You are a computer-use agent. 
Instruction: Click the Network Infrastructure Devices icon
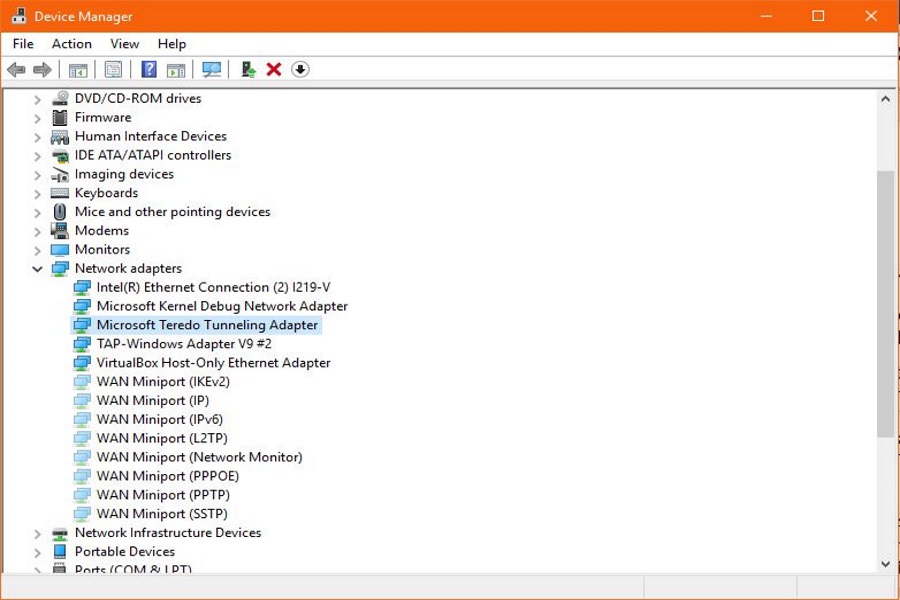point(60,533)
